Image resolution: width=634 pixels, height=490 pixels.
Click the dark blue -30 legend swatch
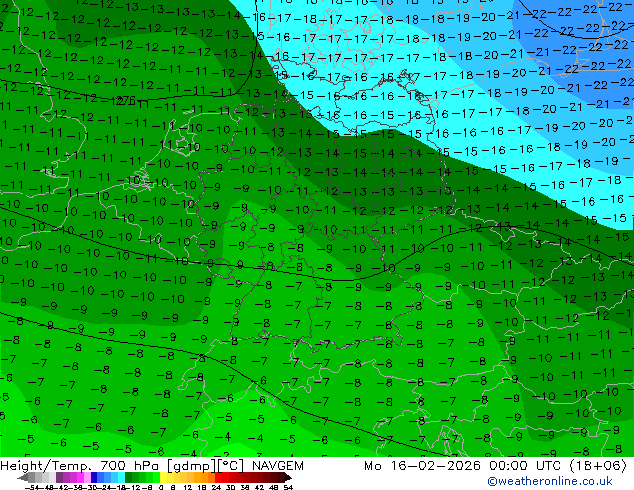[94, 477]
